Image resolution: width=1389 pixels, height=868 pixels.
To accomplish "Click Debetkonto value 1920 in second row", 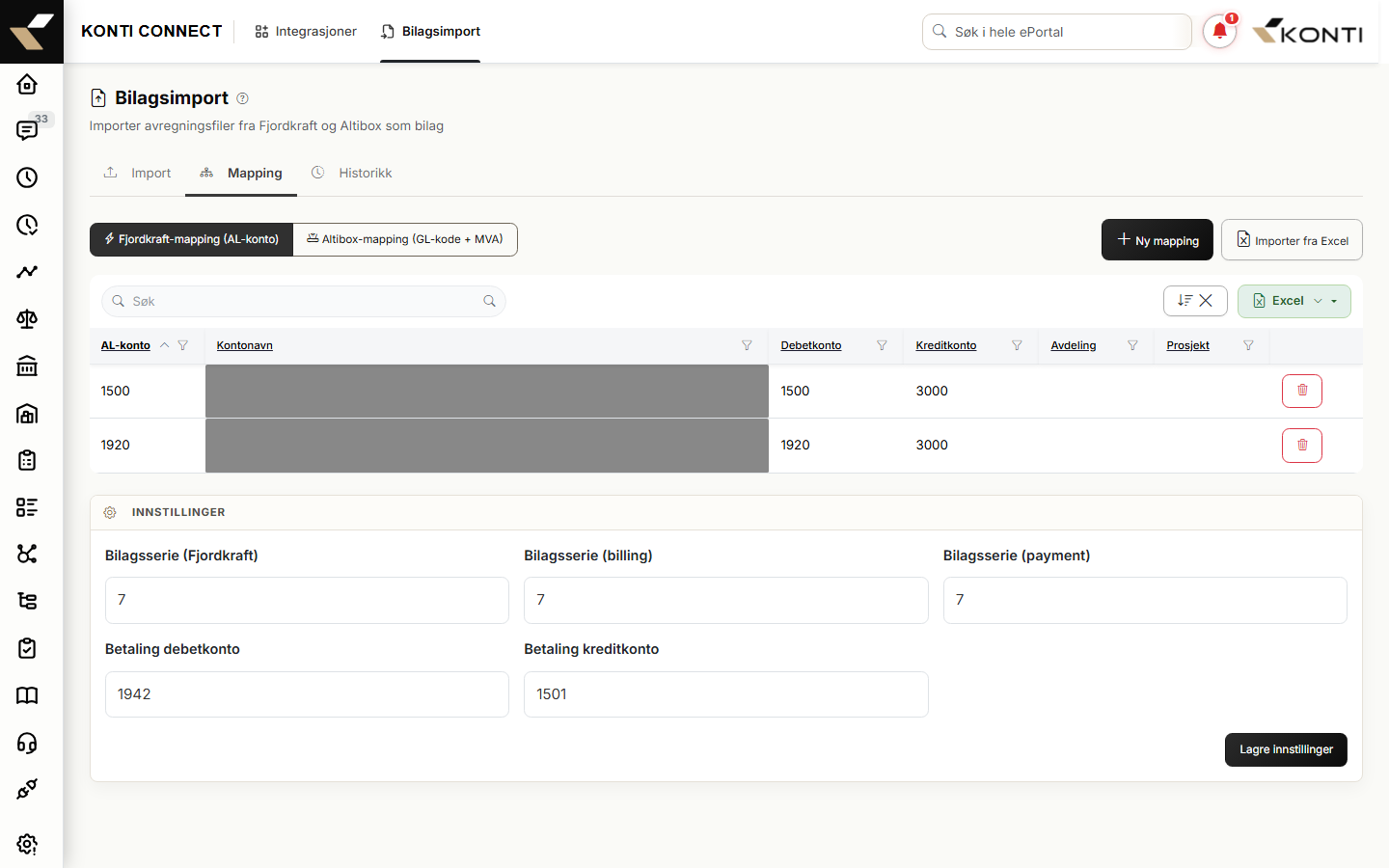I will [x=796, y=445].
